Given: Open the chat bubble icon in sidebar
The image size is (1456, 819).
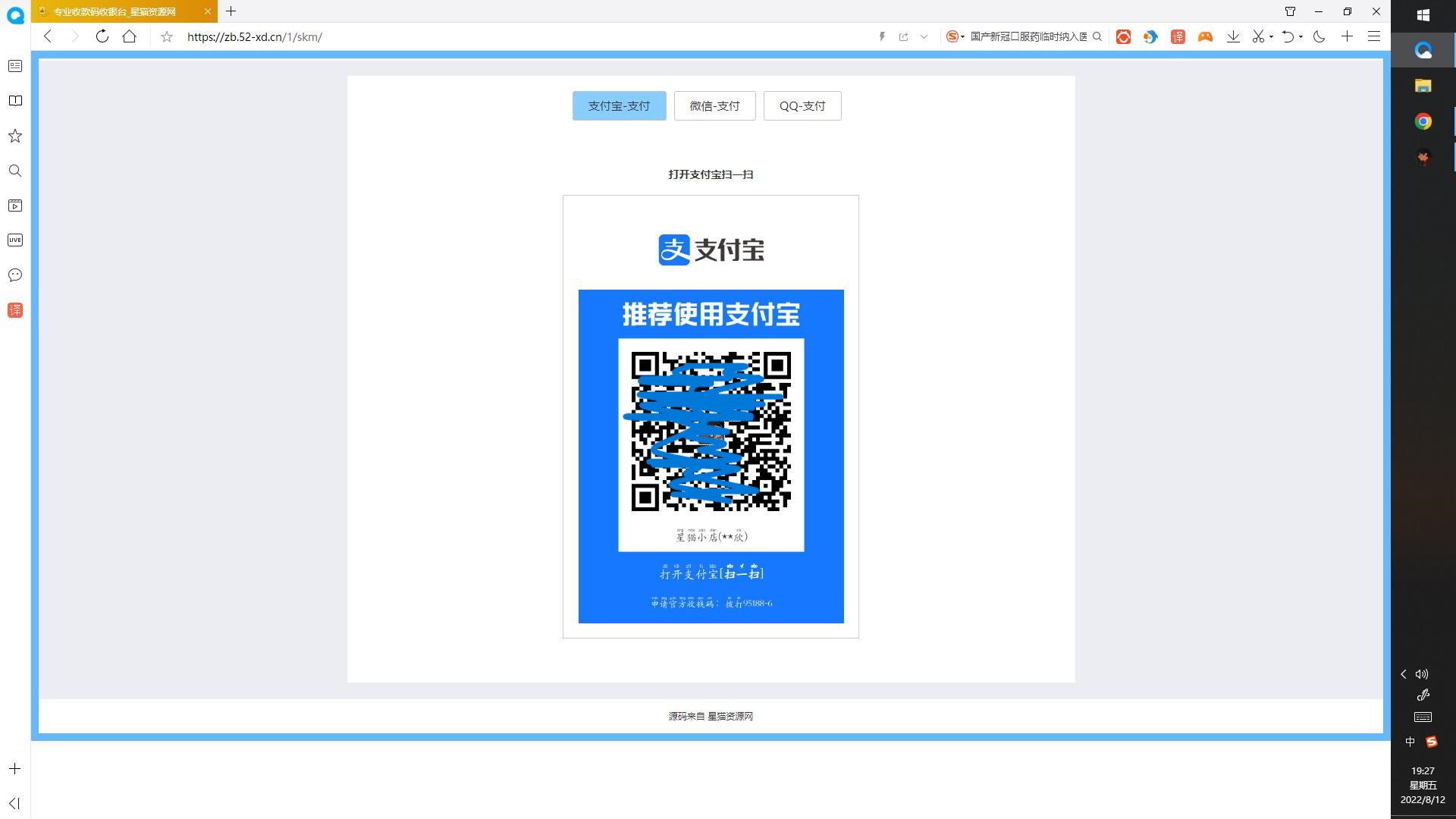Looking at the screenshot, I should pos(14,275).
